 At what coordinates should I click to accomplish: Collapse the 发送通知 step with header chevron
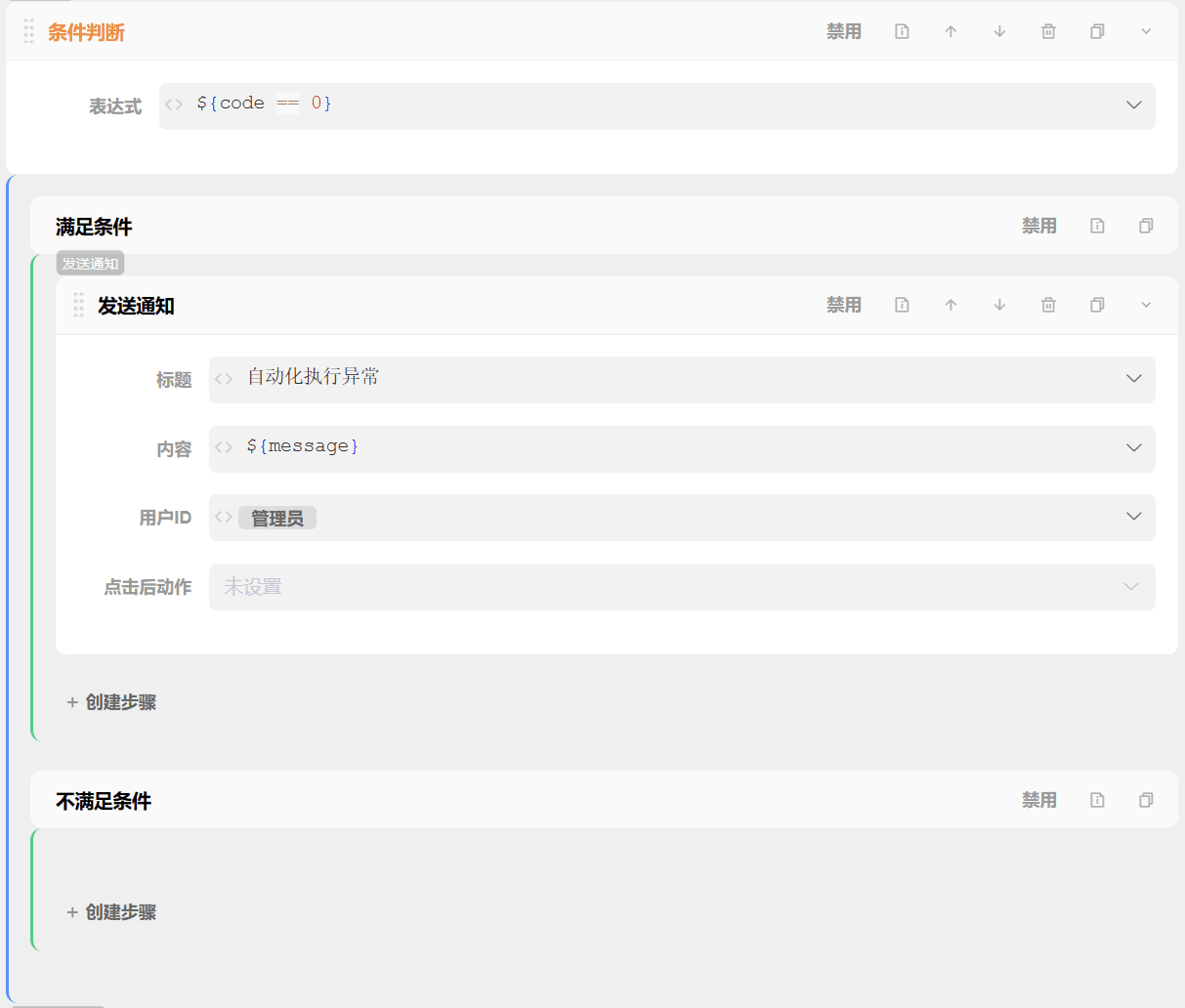point(1146,305)
